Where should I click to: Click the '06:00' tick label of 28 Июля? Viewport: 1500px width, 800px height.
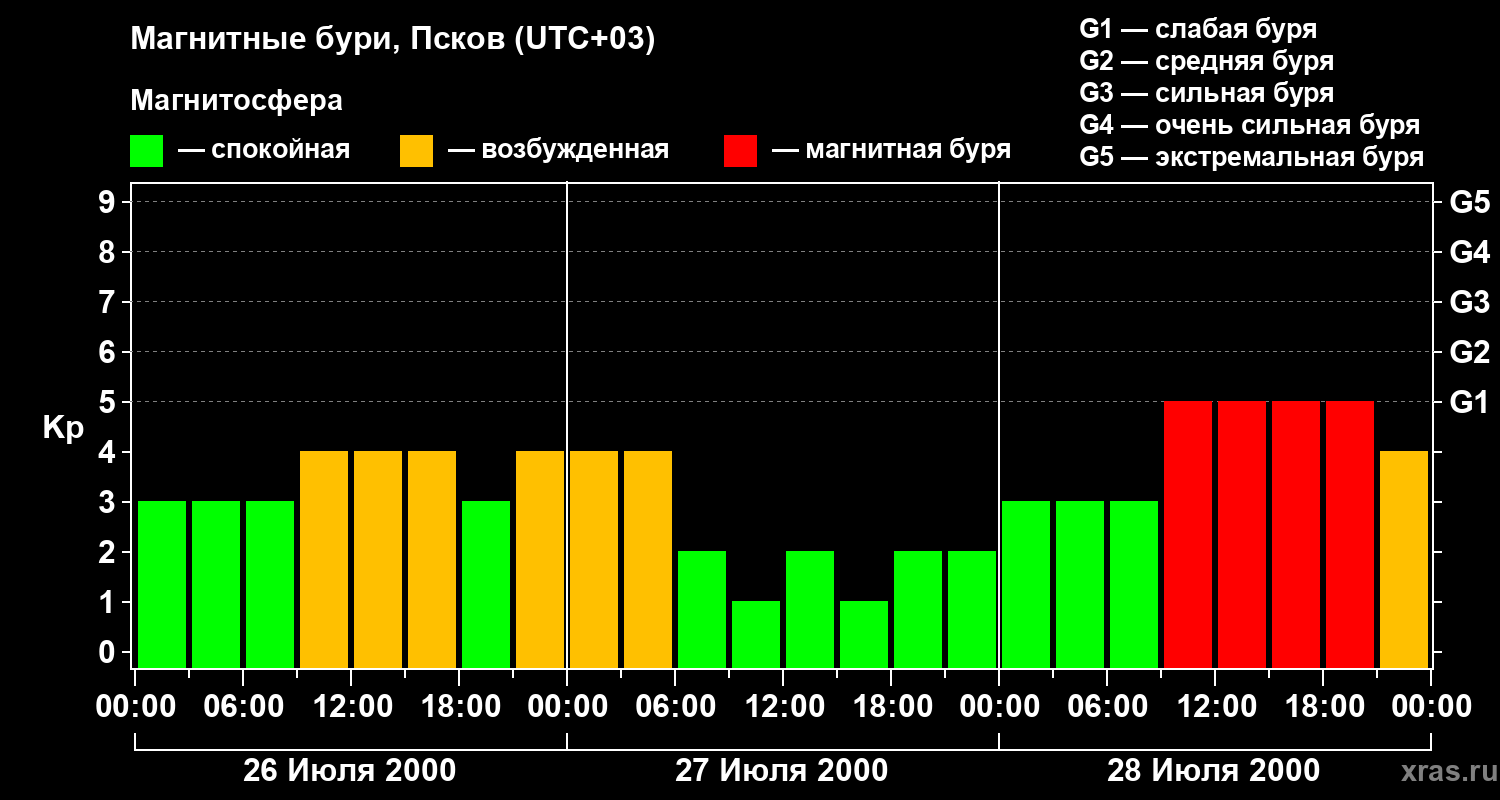pyautogui.click(x=1107, y=707)
